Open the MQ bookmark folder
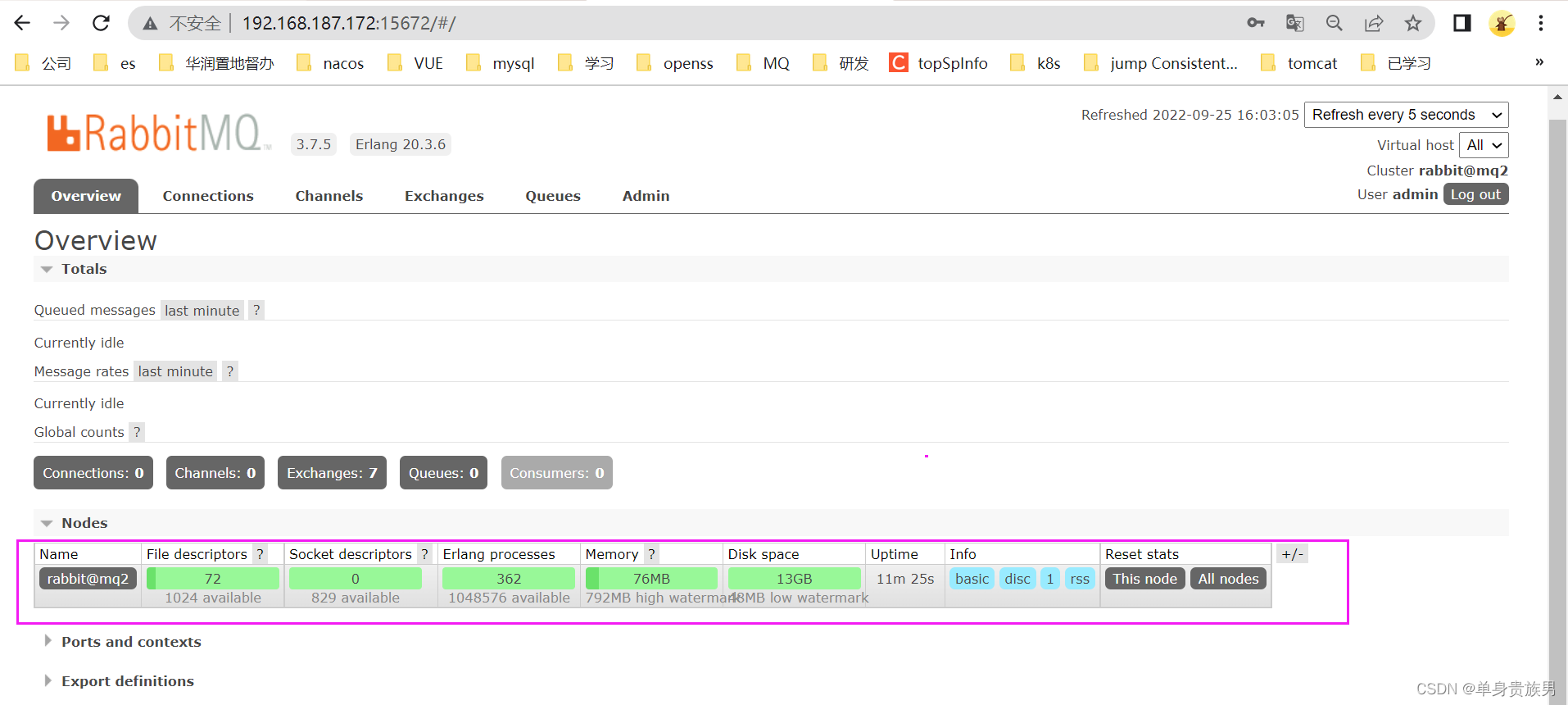Screen dimensions: 1568x705 point(763,63)
